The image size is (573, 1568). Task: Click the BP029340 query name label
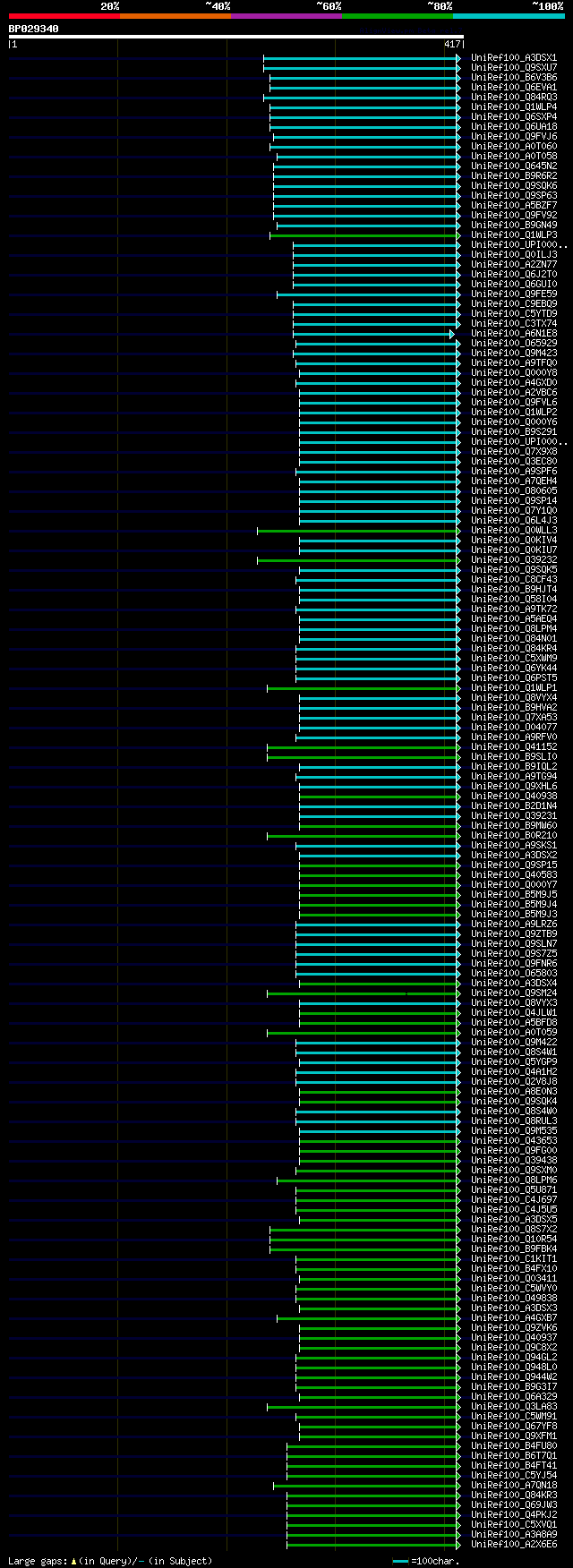coord(34,29)
